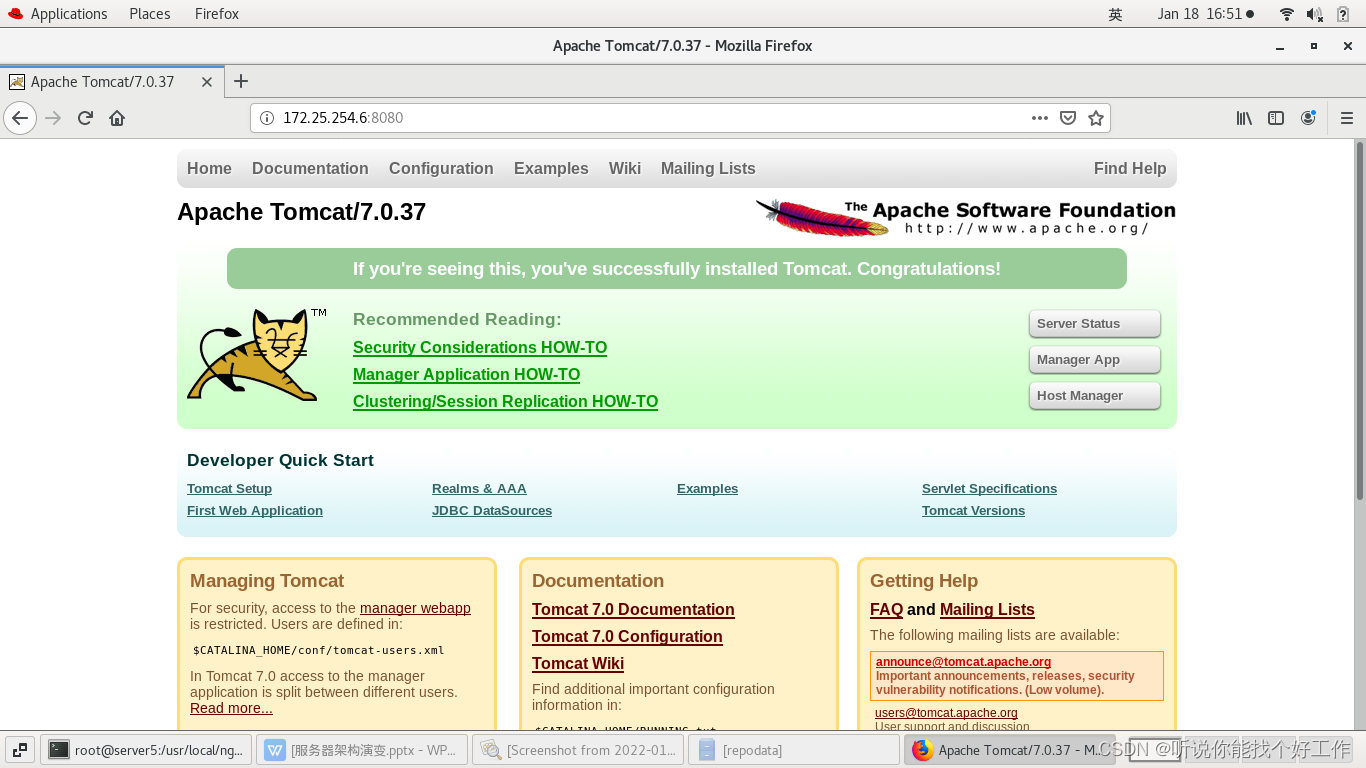Open the input method indicator showing 英
The image size is (1366, 768).
click(1116, 13)
